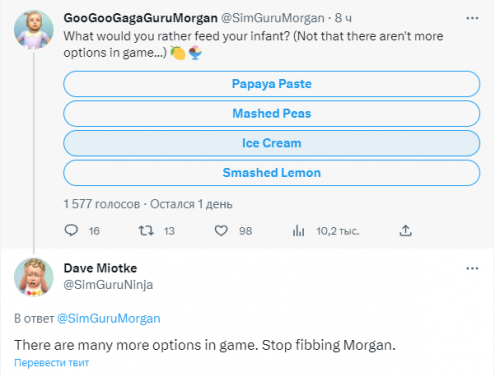Click the @SimGuruNinja handle
Image resolution: width=500 pixels, height=377 pixels.
[x=108, y=285]
